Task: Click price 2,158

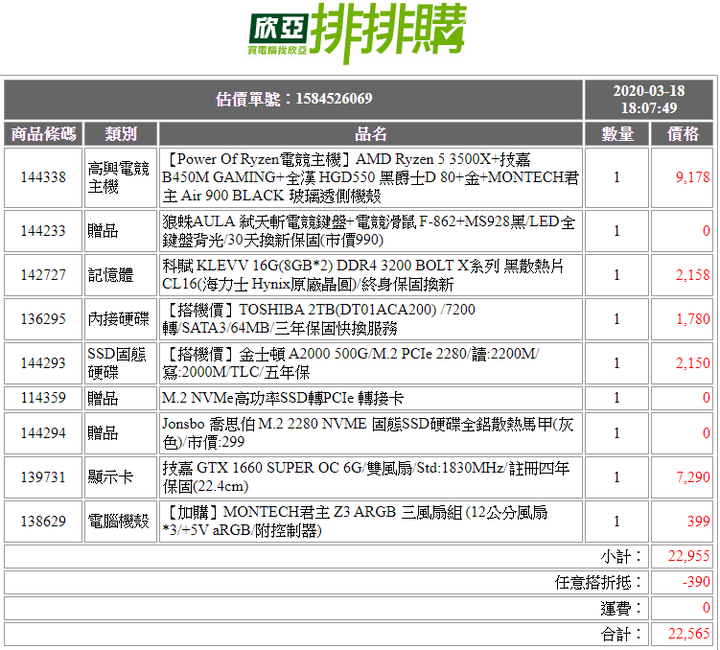Action: click(692, 275)
